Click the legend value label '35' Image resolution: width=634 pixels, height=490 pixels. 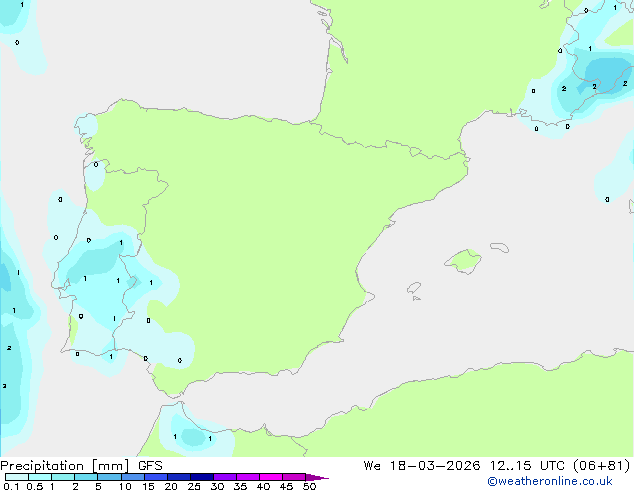click(241, 486)
